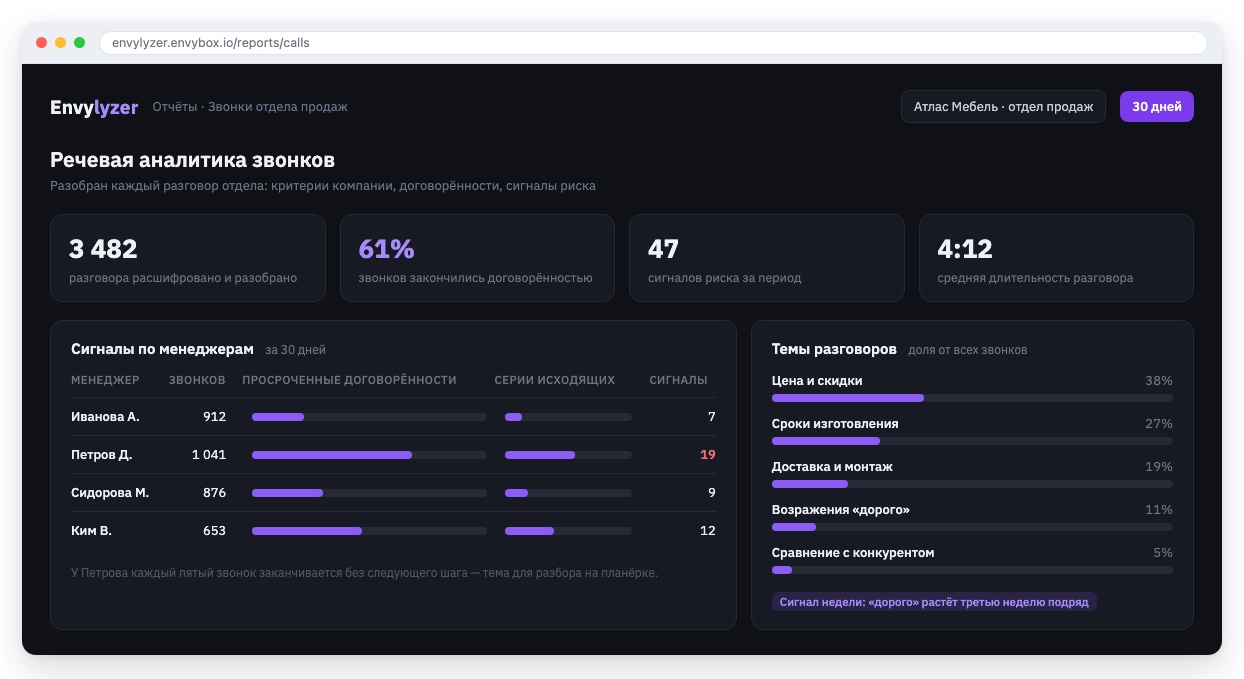Click call count 1 041
The height and width of the screenshot is (679, 1244).
(x=209, y=455)
